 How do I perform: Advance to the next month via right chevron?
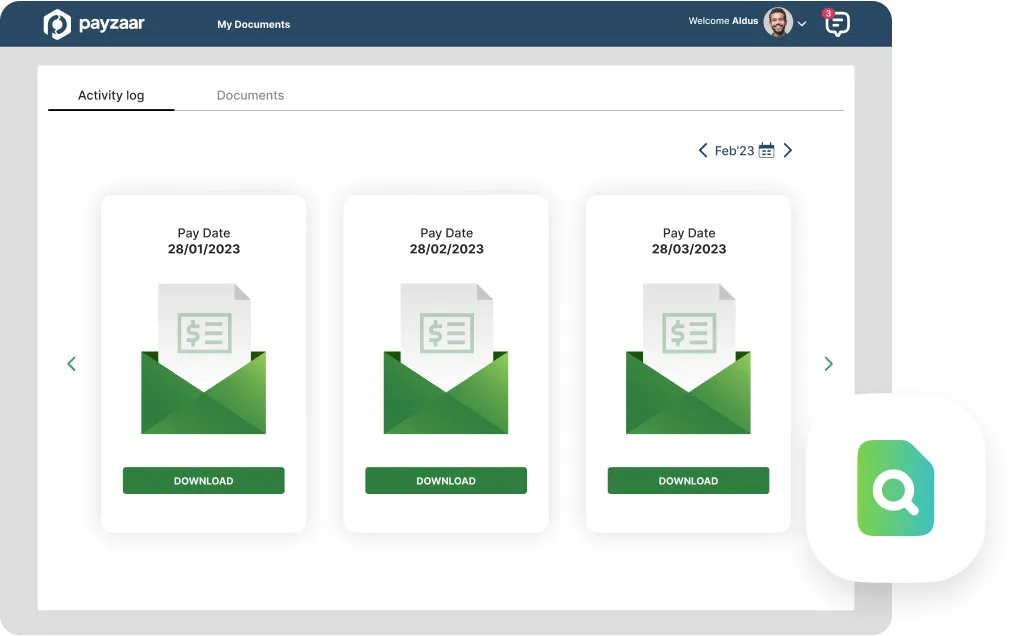coord(788,149)
